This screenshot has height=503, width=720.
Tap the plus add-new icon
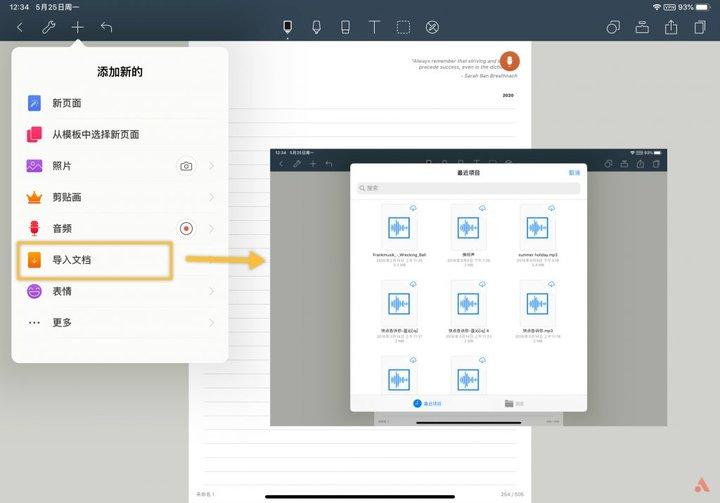coord(78,28)
